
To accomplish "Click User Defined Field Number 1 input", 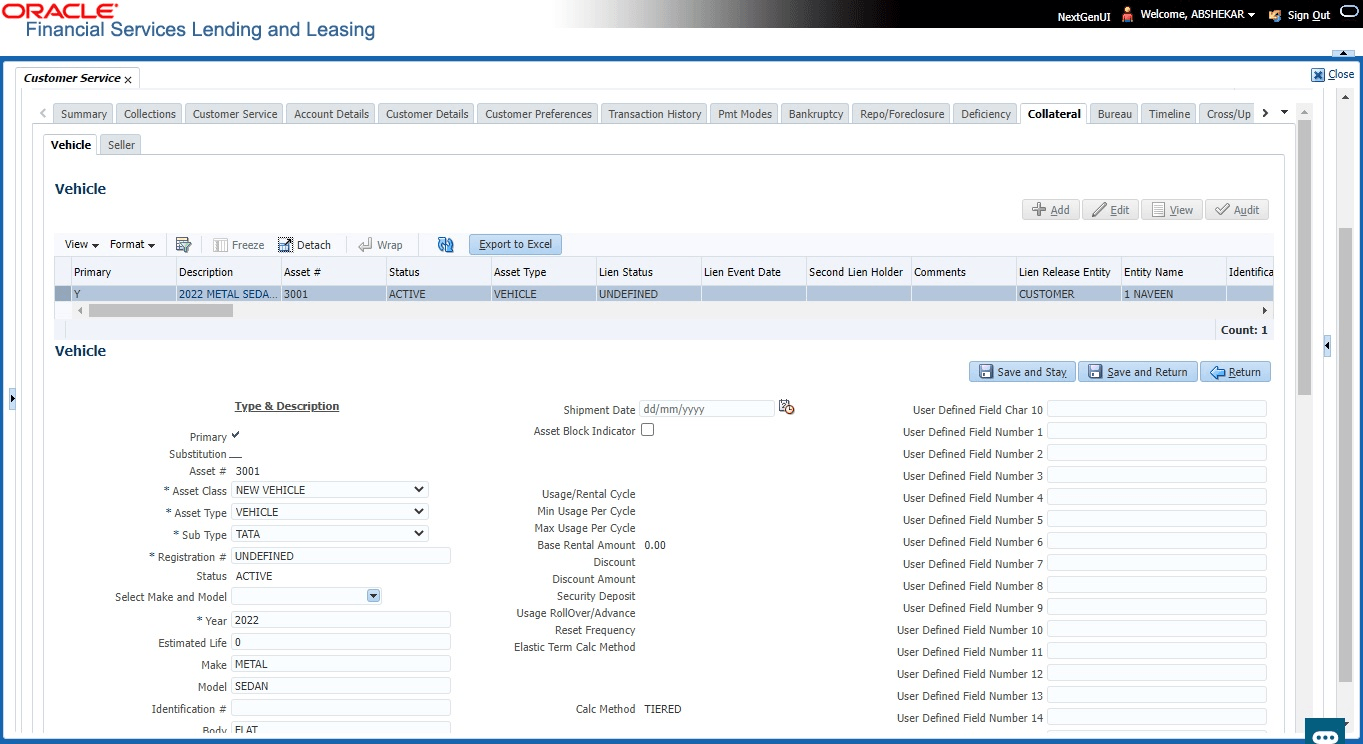I will 1157,431.
